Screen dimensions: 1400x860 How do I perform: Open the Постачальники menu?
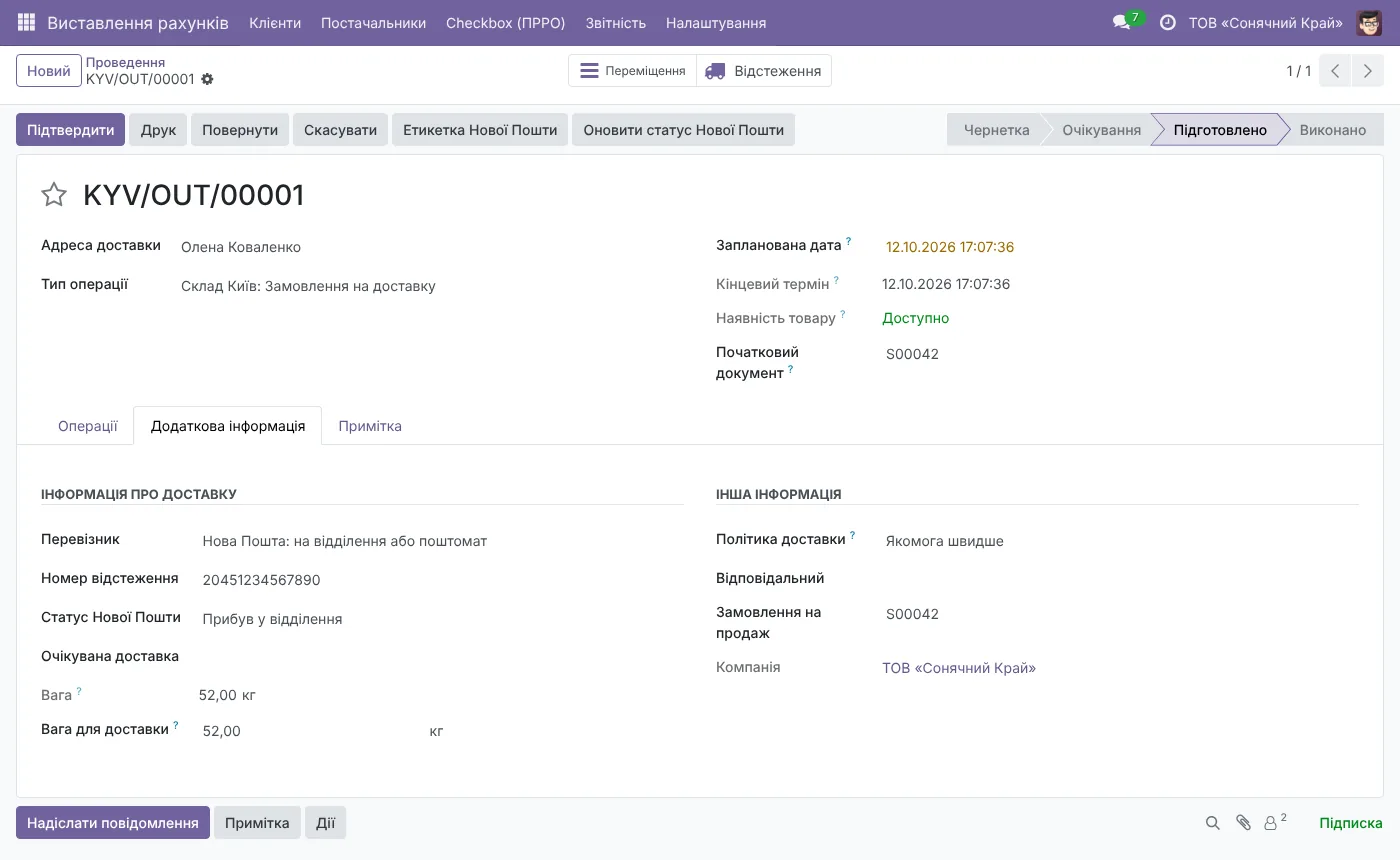click(x=373, y=22)
